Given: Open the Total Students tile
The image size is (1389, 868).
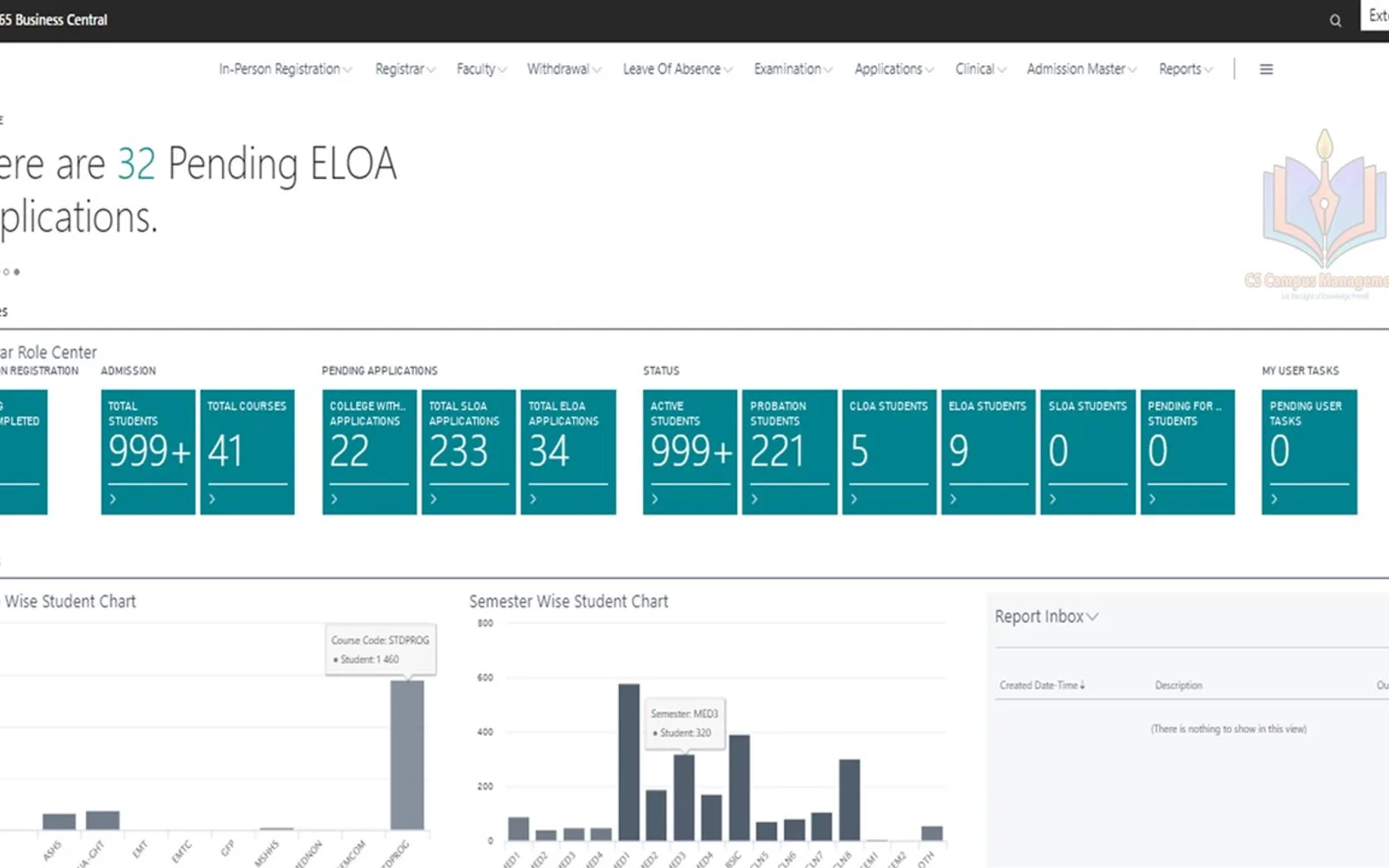Looking at the screenshot, I should pyautogui.click(x=148, y=451).
